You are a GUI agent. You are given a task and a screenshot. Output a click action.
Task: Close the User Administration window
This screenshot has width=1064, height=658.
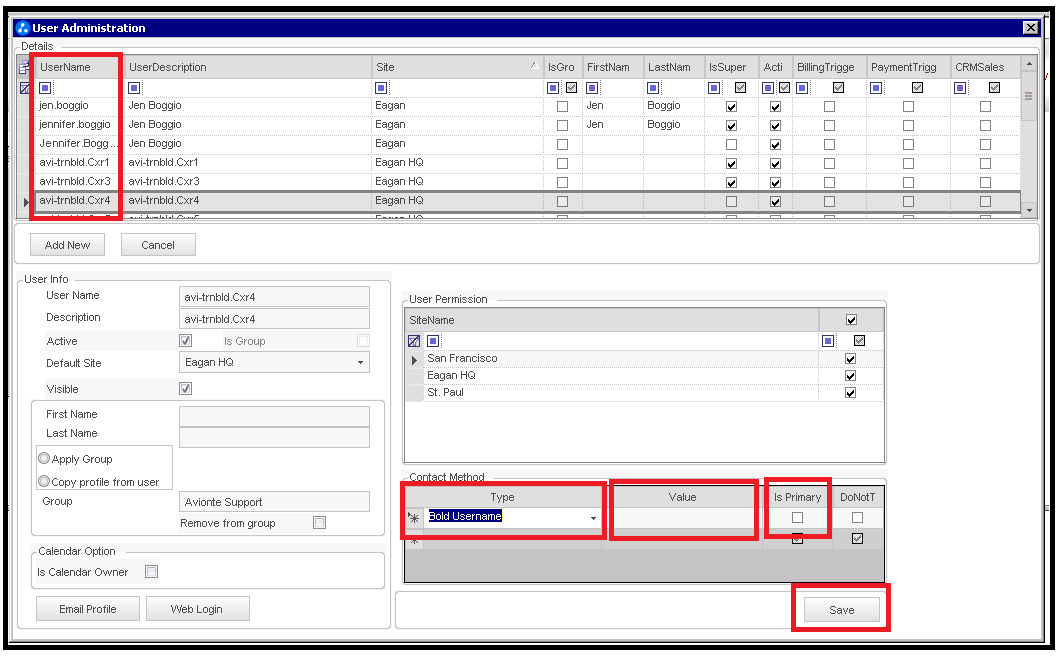pyautogui.click(x=1030, y=28)
